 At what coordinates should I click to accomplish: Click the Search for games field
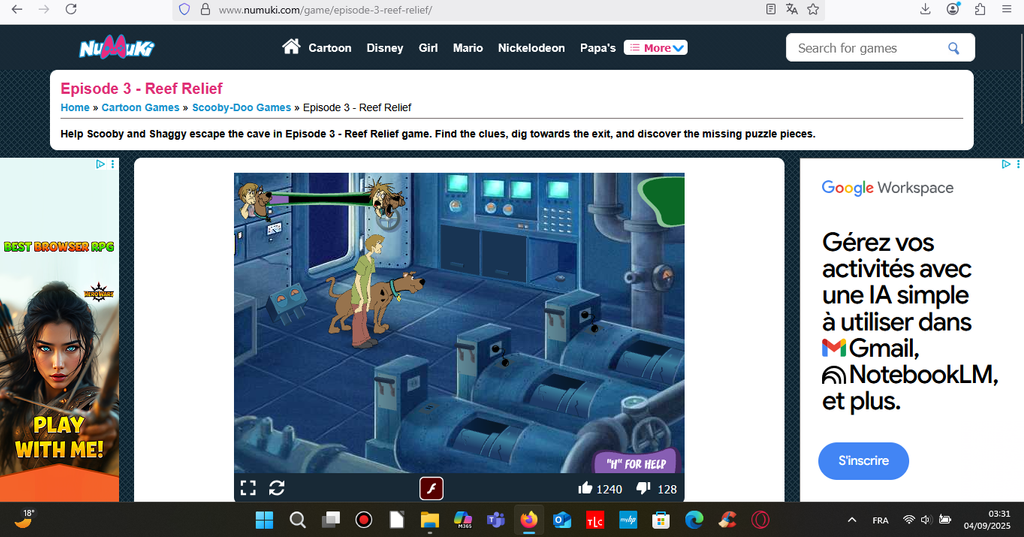click(x=866, y=48)
